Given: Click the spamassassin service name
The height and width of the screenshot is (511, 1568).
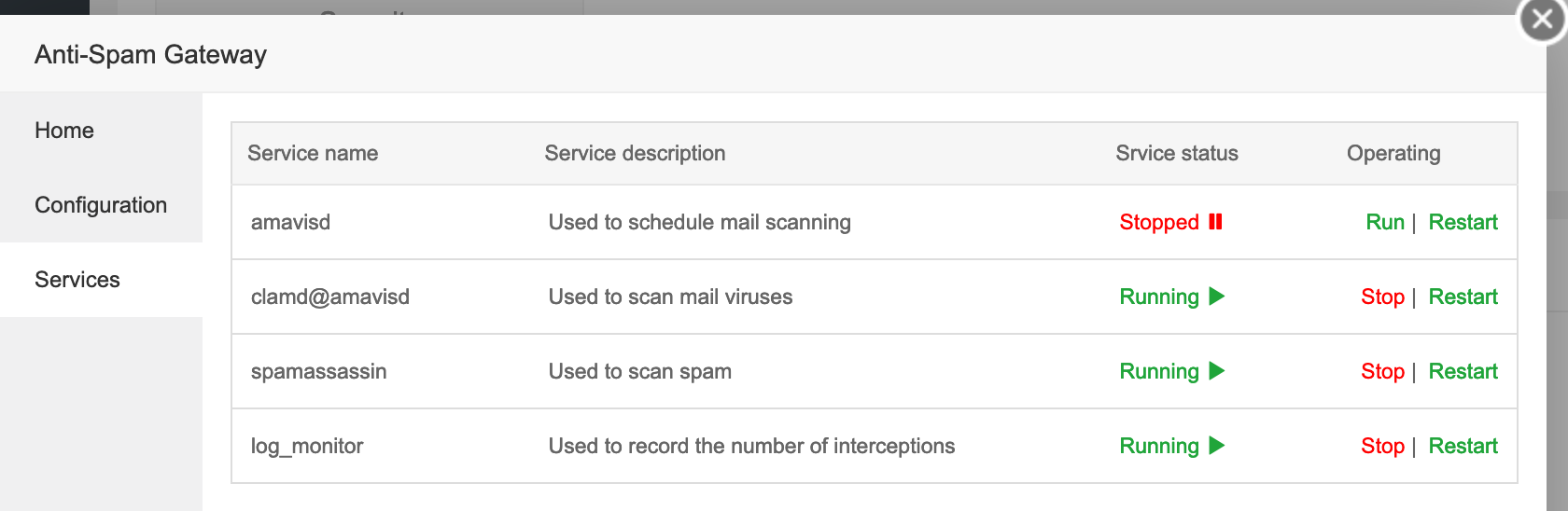Looking at the screenshot, I should coord(318,371).
